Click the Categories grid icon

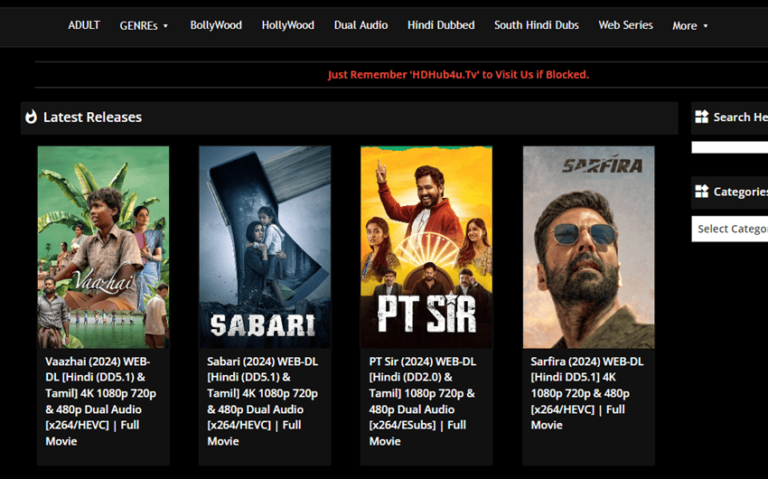701,191
